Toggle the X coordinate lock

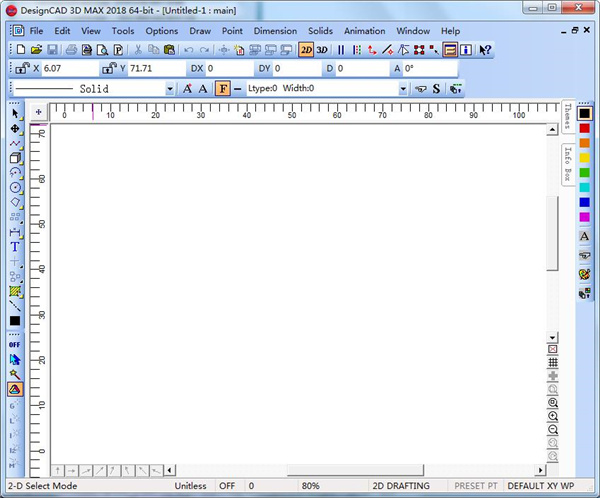[x=22, y=69]
